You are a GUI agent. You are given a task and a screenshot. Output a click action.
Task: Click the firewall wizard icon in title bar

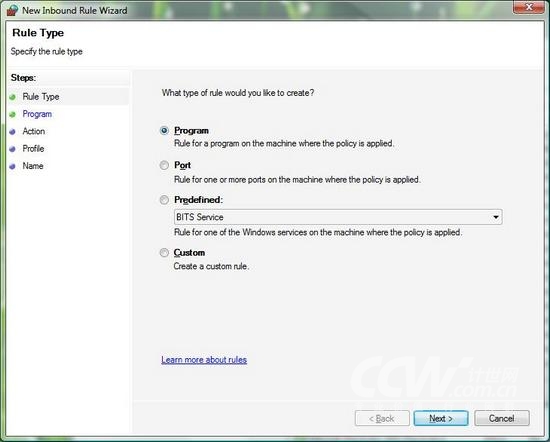point(12,10)
